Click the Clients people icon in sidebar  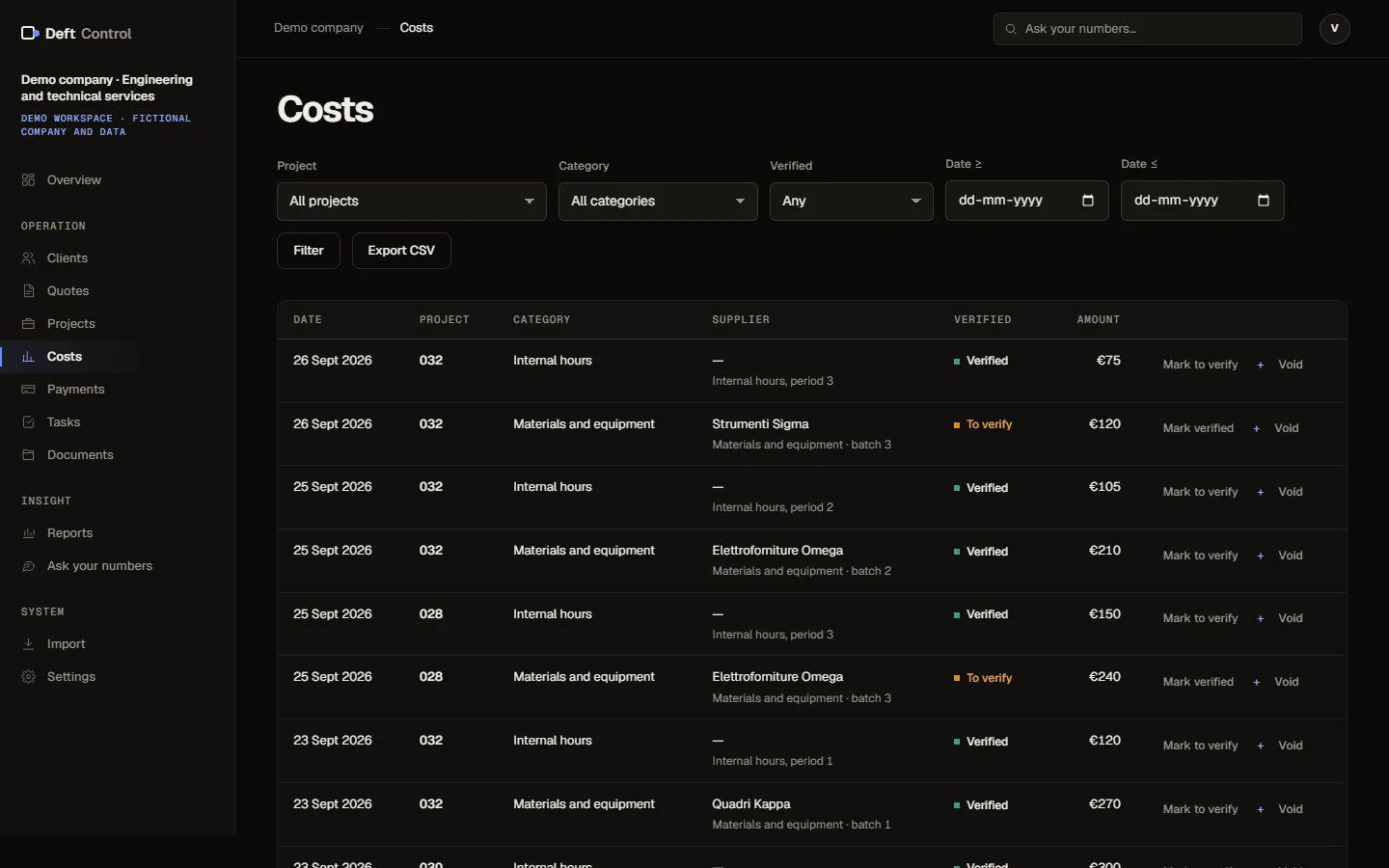pyautogui.click(x=28, y=258)
